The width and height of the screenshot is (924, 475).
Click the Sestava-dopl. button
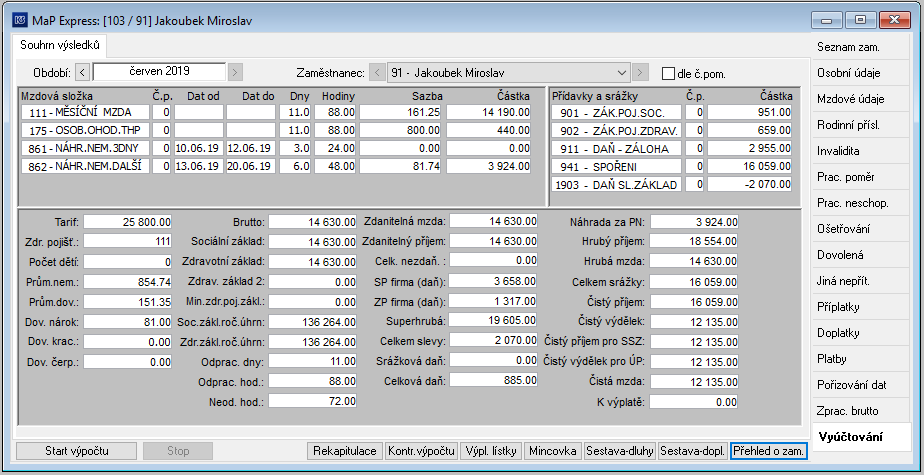point(693,451)
